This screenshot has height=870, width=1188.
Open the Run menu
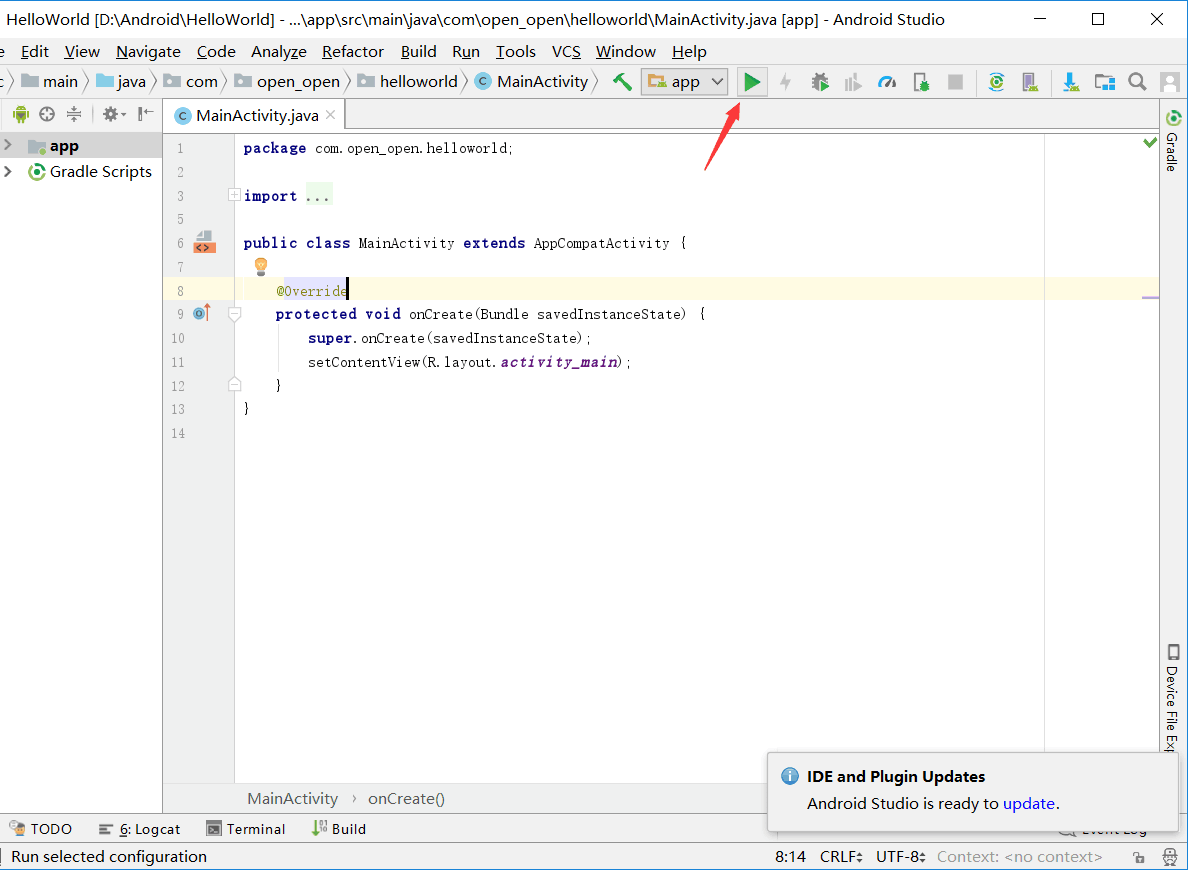point(466,52)
